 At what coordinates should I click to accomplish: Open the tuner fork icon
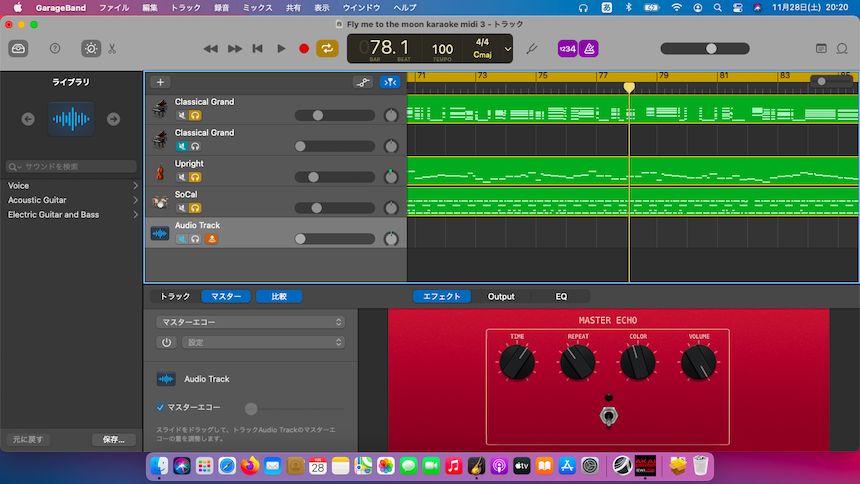[x=531, y=49]
